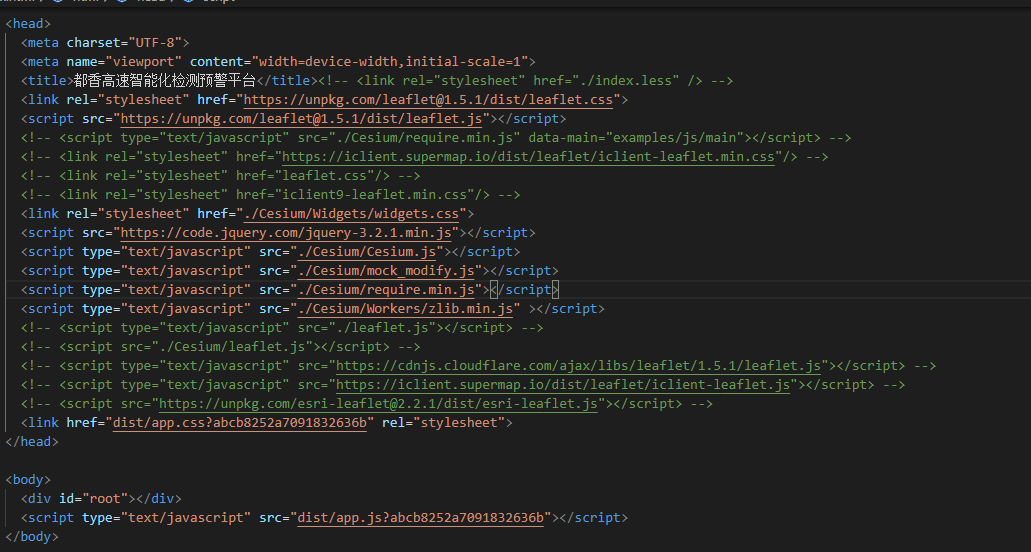Open the iclient-leaflet.min.css supermap URL

[528, 157]
